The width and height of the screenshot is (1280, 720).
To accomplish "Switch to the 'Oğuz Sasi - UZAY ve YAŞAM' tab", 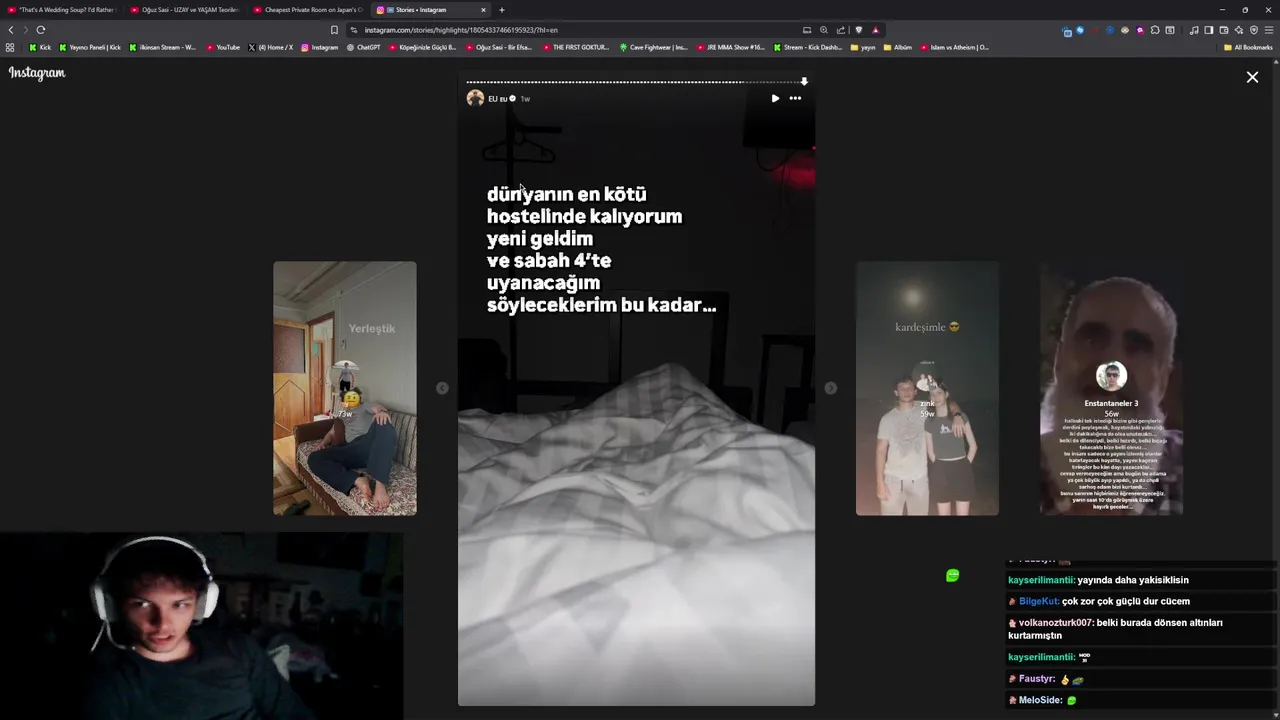I will click(185, 10).
